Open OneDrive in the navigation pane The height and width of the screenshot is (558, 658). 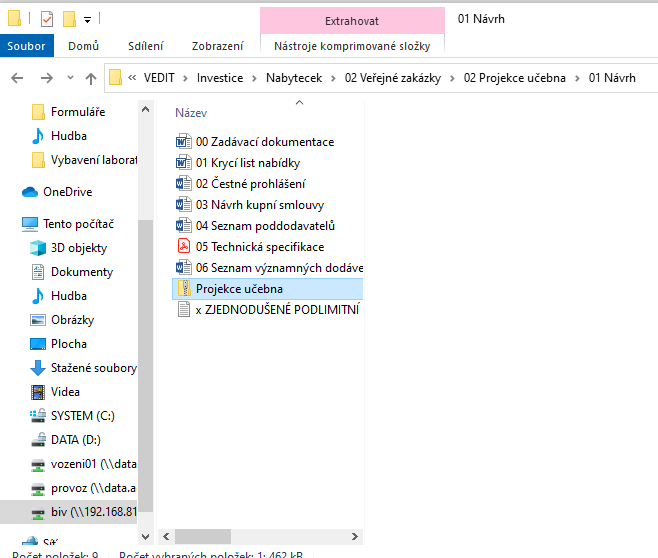(x=67, y=192)
